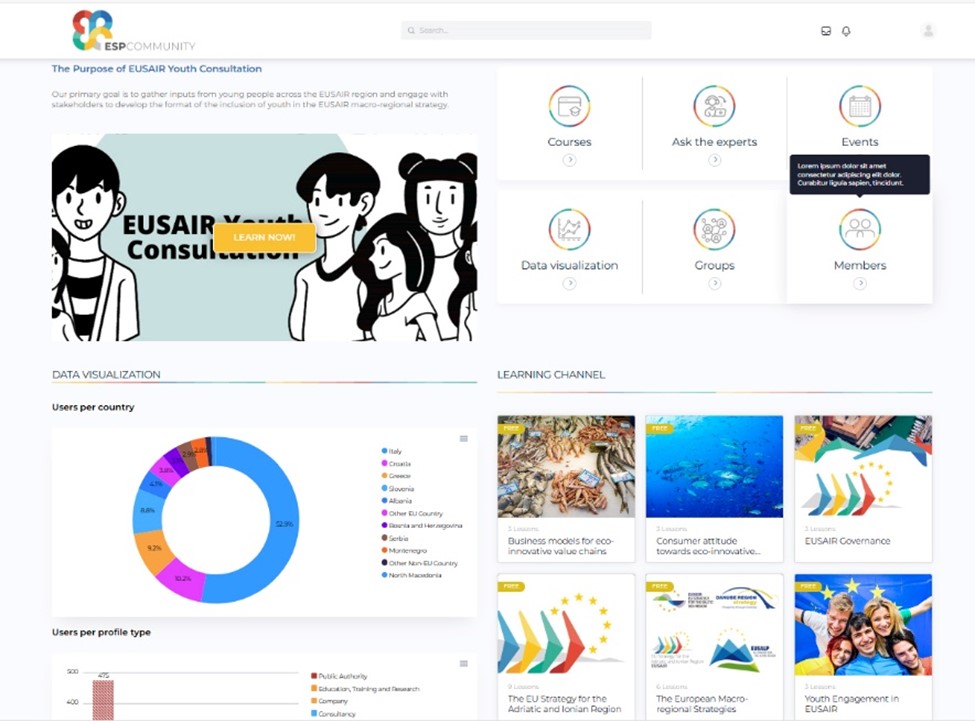This screenshot has width=975, height=721.
Task: Click the Search input field
Action: tap(526, 31)
